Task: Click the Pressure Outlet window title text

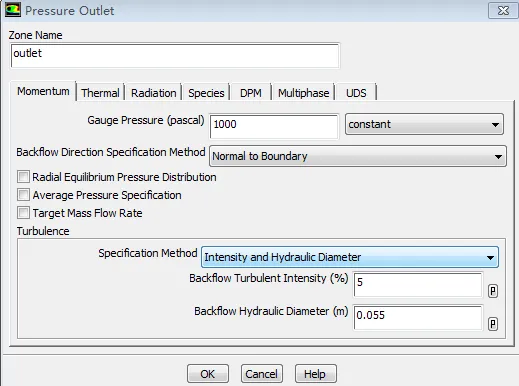Action: coord(70,11)
